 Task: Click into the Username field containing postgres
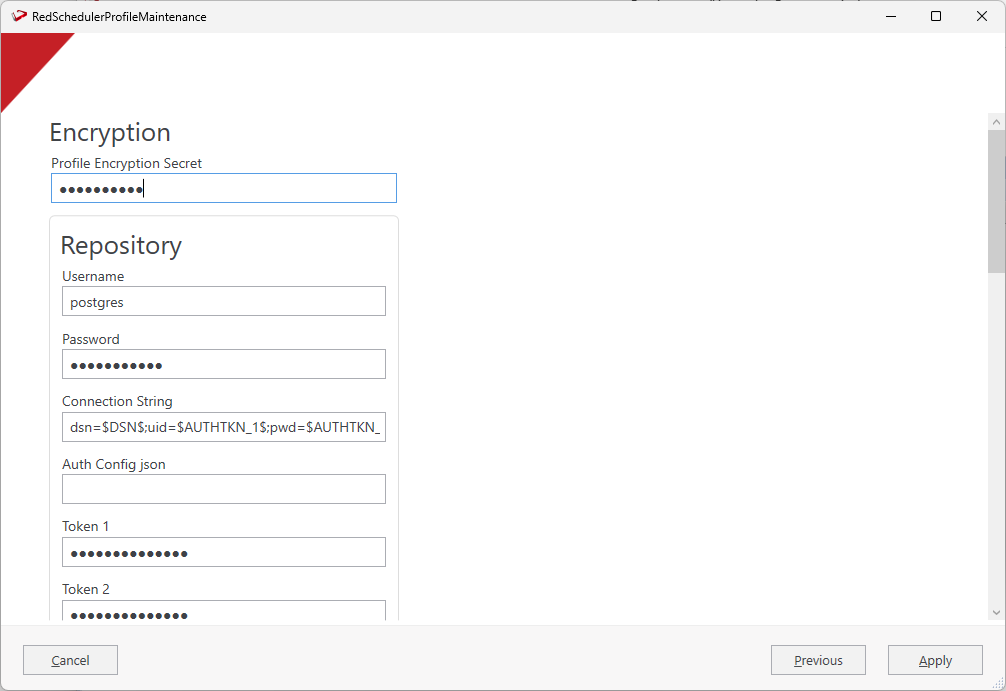pos(224,301)
